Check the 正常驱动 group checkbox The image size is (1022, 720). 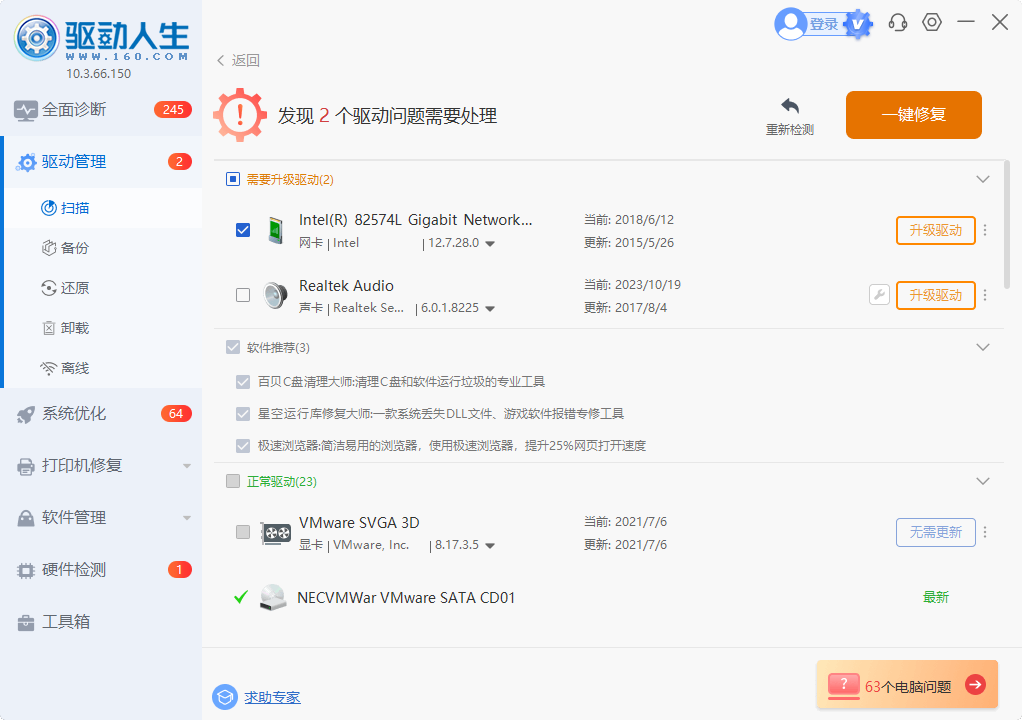pos(233,481)
